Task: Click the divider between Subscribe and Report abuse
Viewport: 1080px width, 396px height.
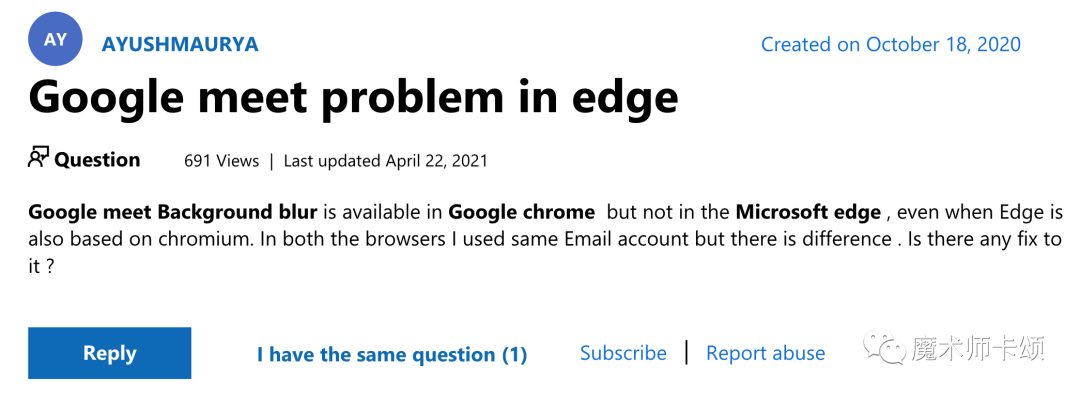Action: 687,353
